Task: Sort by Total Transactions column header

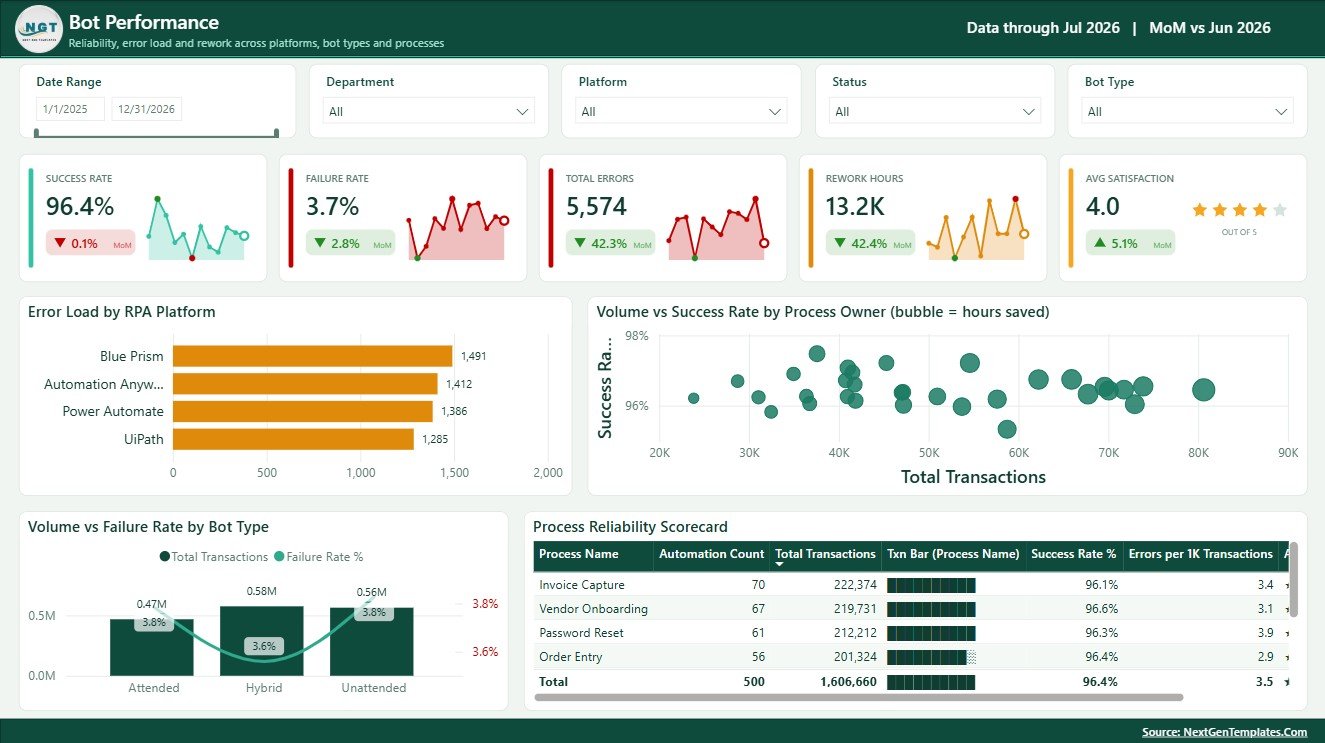Action: click(x=825, y=554)
